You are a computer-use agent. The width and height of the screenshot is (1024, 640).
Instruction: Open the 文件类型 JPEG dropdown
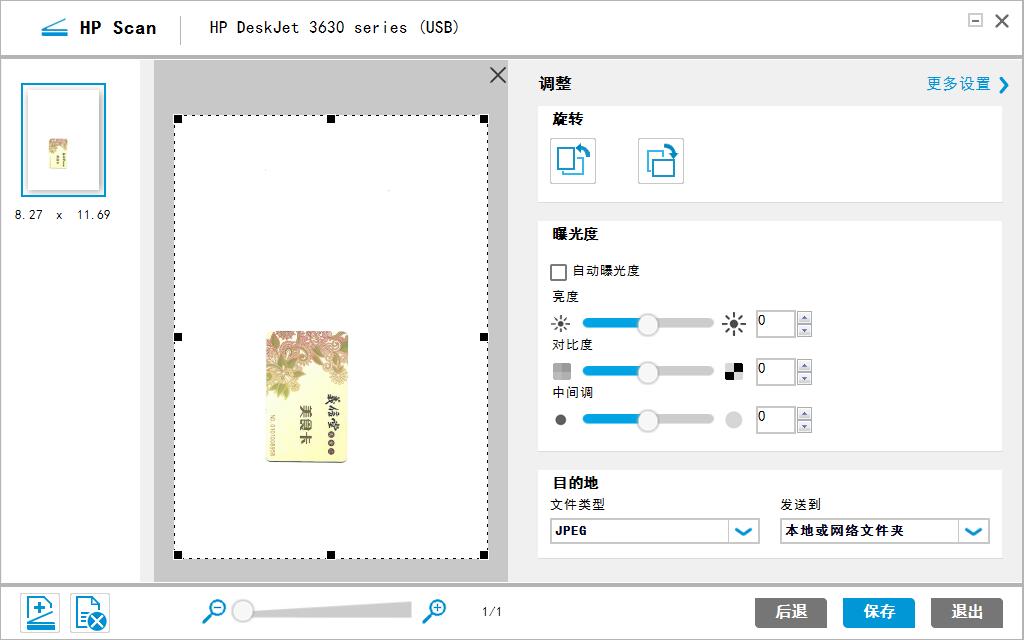tap(742, 531)
